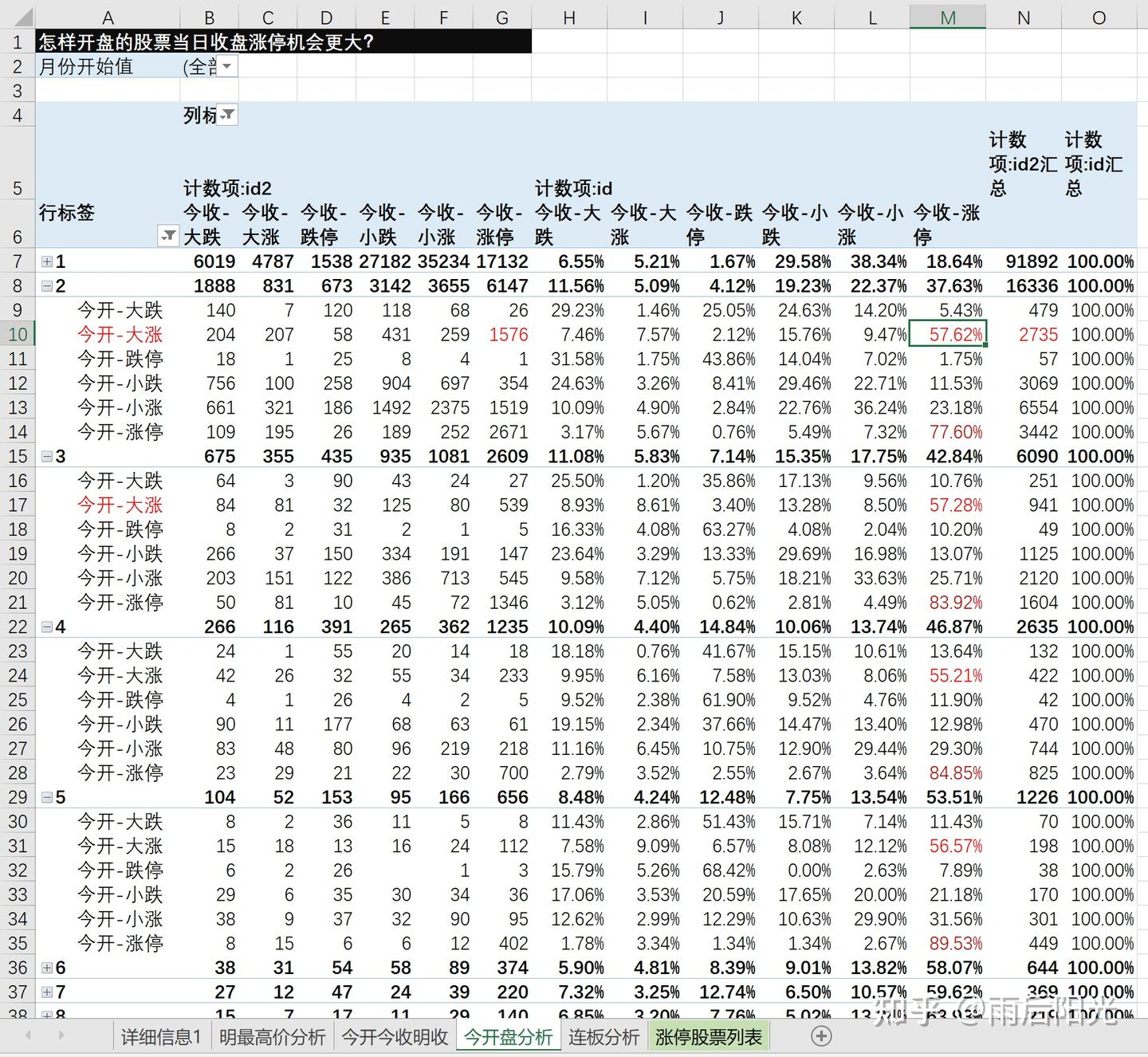Collapse the group 3 outline

(46, 456)
